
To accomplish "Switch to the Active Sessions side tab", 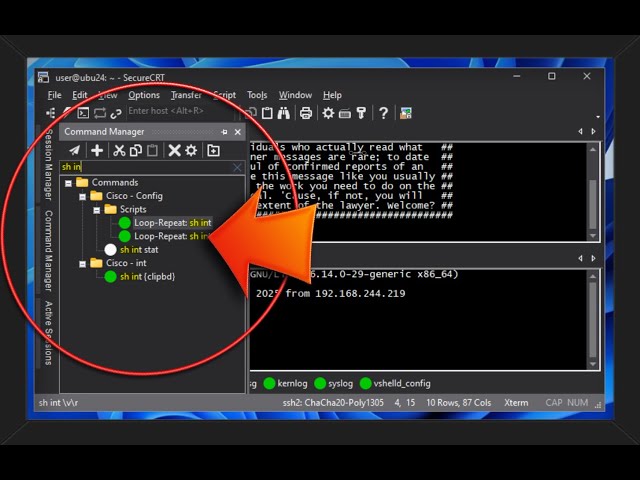I will tap(49, 333).
